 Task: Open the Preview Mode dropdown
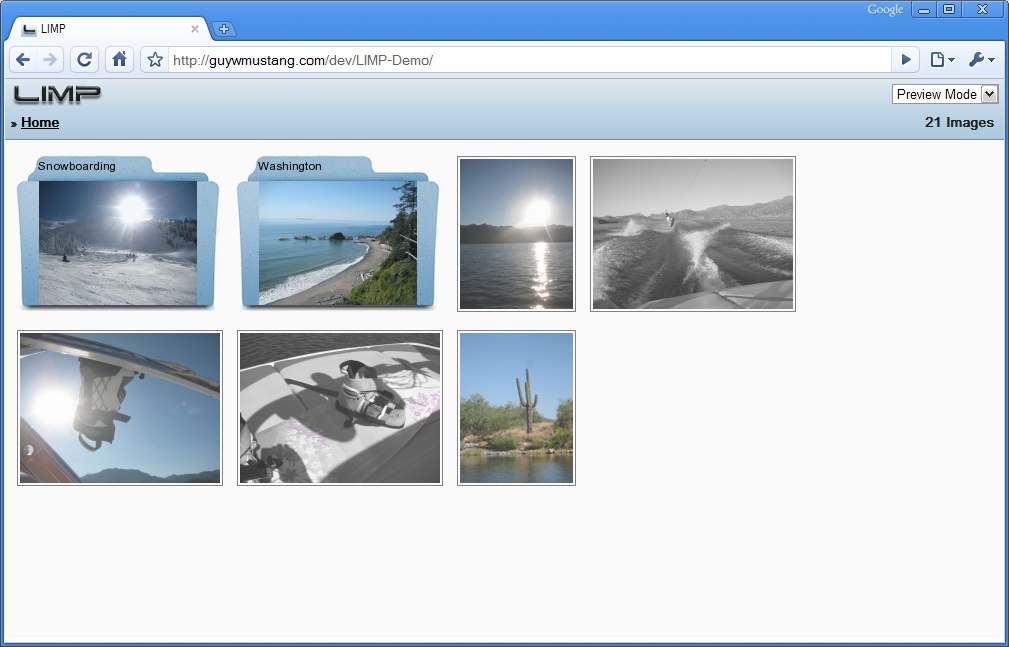coord(944,94)
